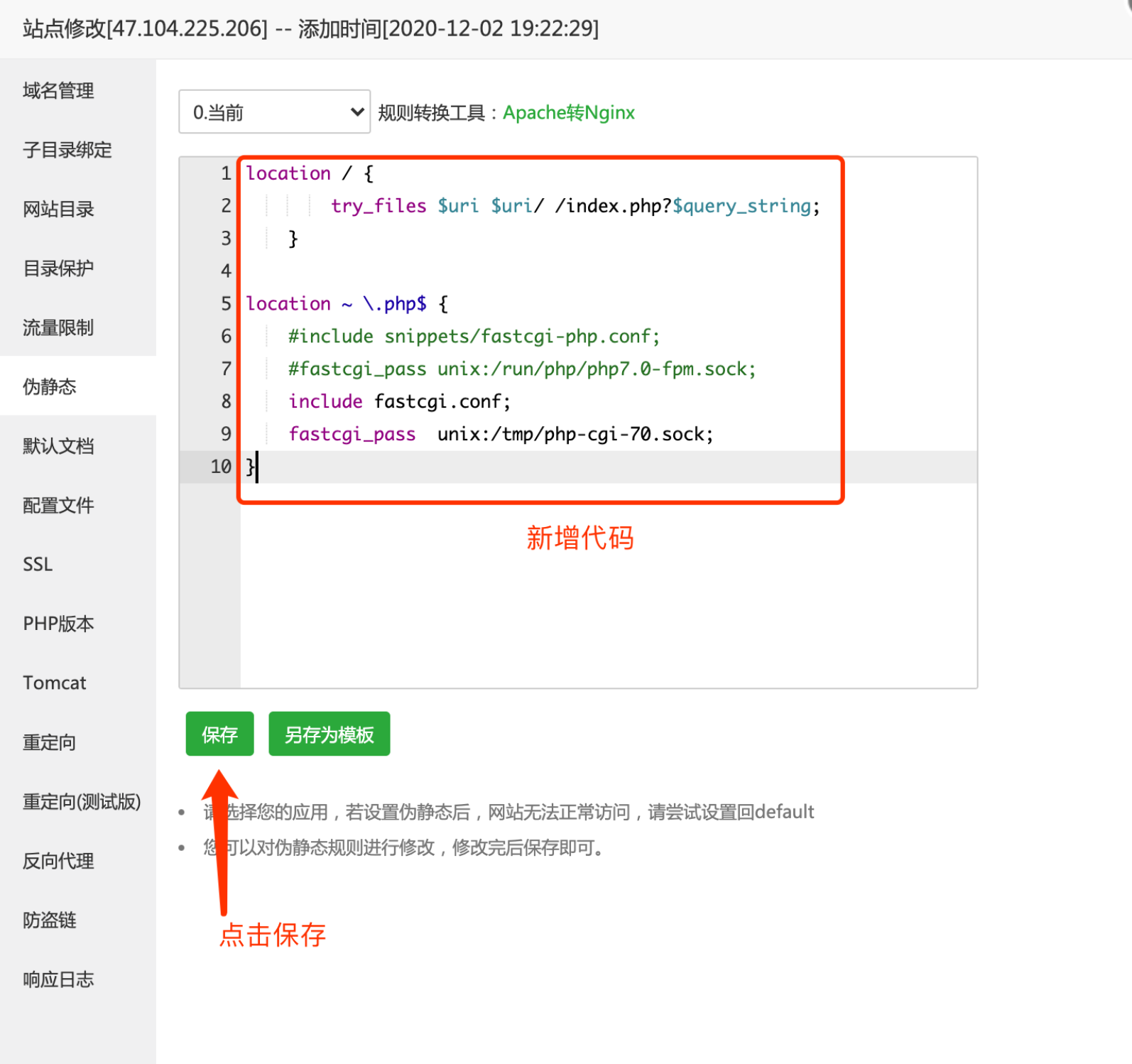Click the 'include fastcgi.conf;' line
The height and width of the screenshot is (1064, 1132).
point(399,402)
